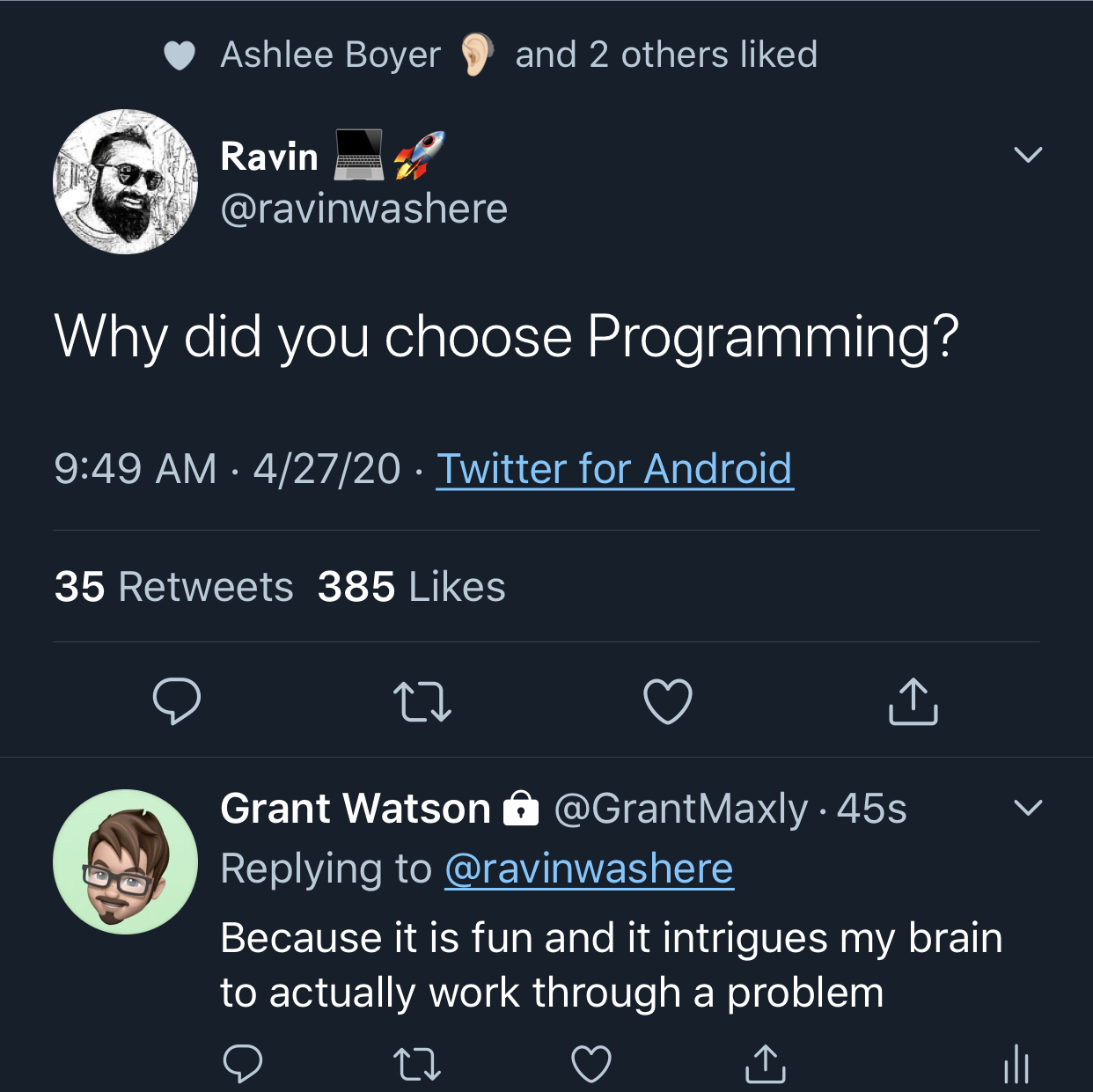Open @ravinwashere from the replying-to text
Screen dimensions: 1093x1092
click(x=588, y=868)
